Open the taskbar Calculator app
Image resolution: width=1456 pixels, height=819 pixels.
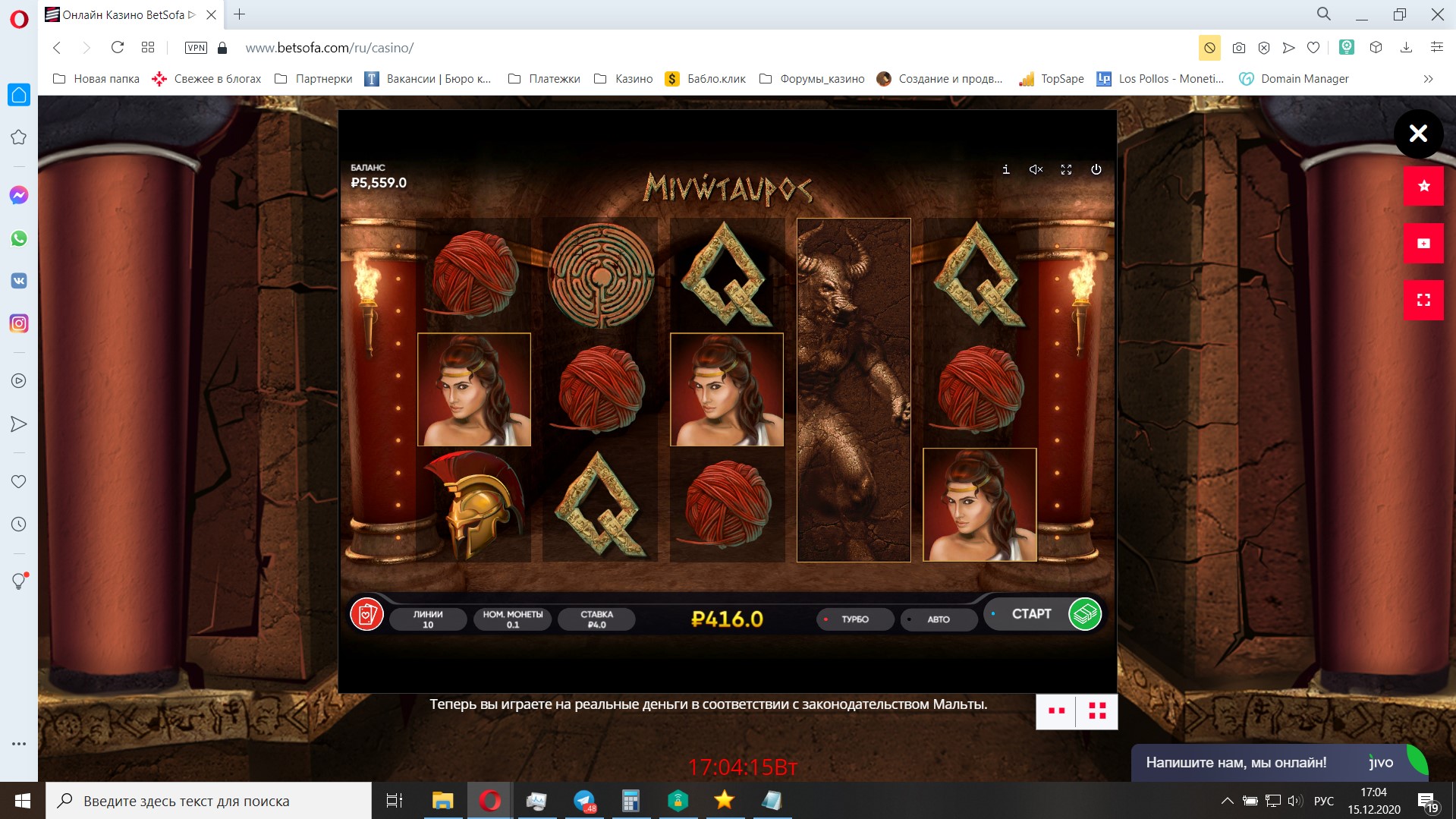tap(631, 801)
